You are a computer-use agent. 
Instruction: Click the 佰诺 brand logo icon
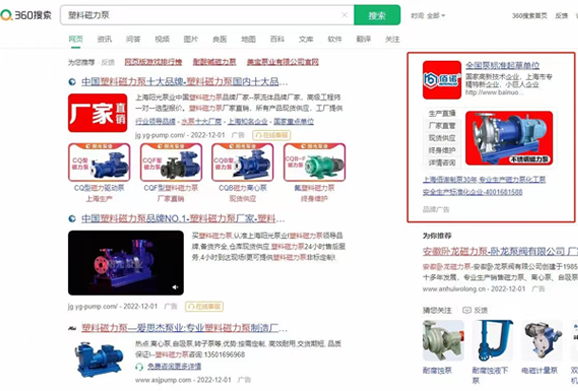442,80
